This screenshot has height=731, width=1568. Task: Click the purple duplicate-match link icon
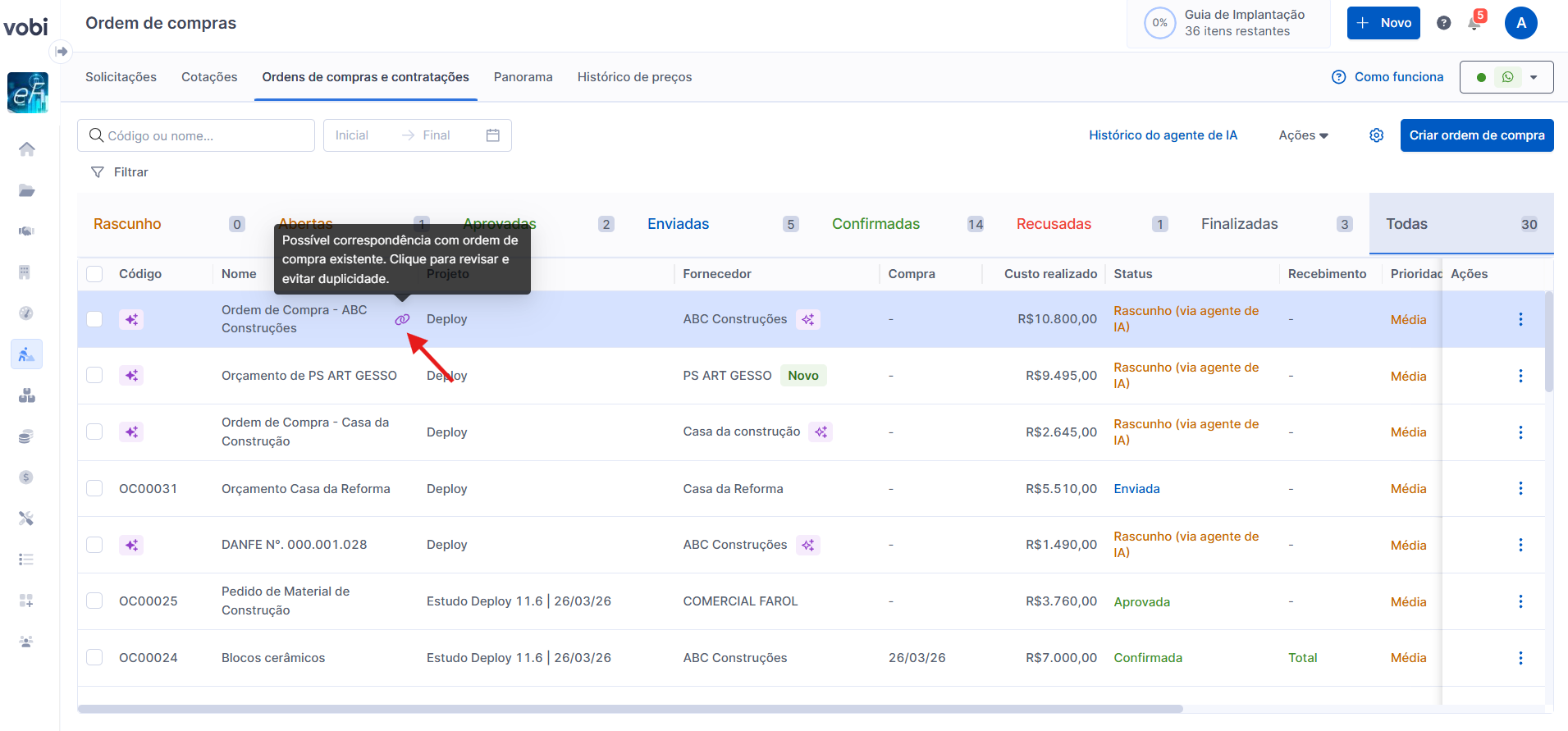point(402,319)
